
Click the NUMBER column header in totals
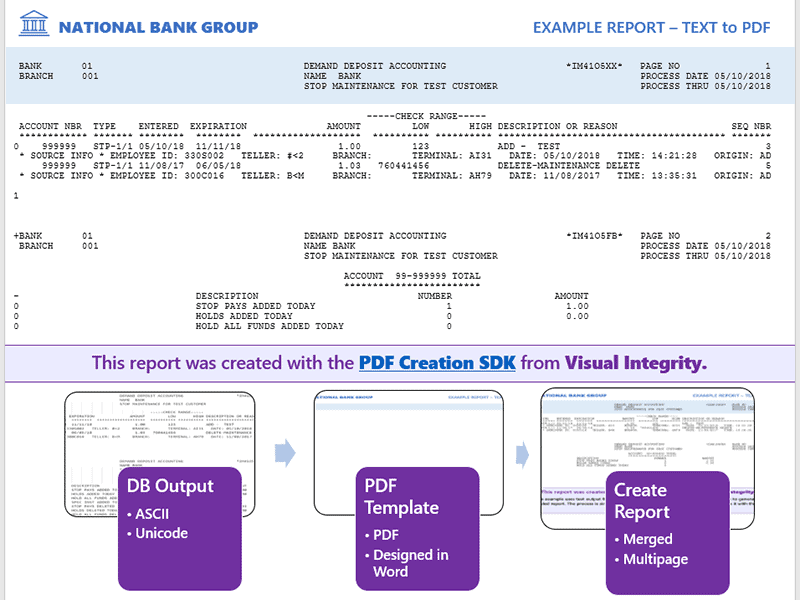[435, 296]
